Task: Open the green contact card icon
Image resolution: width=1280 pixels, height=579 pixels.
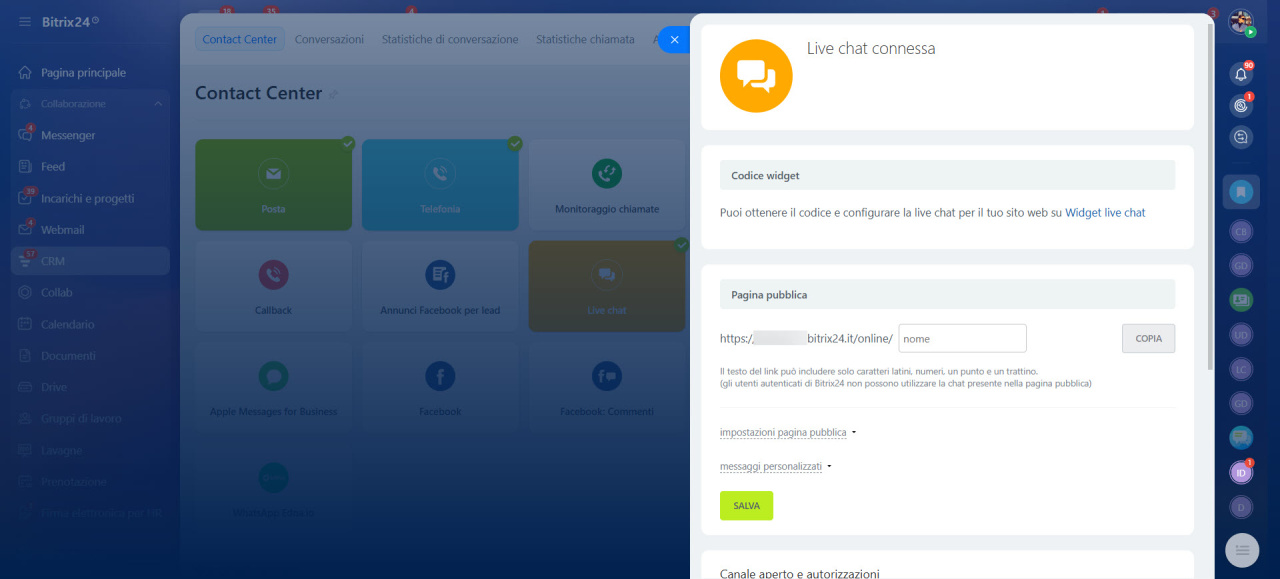Action: click(x=1241, y=299)
